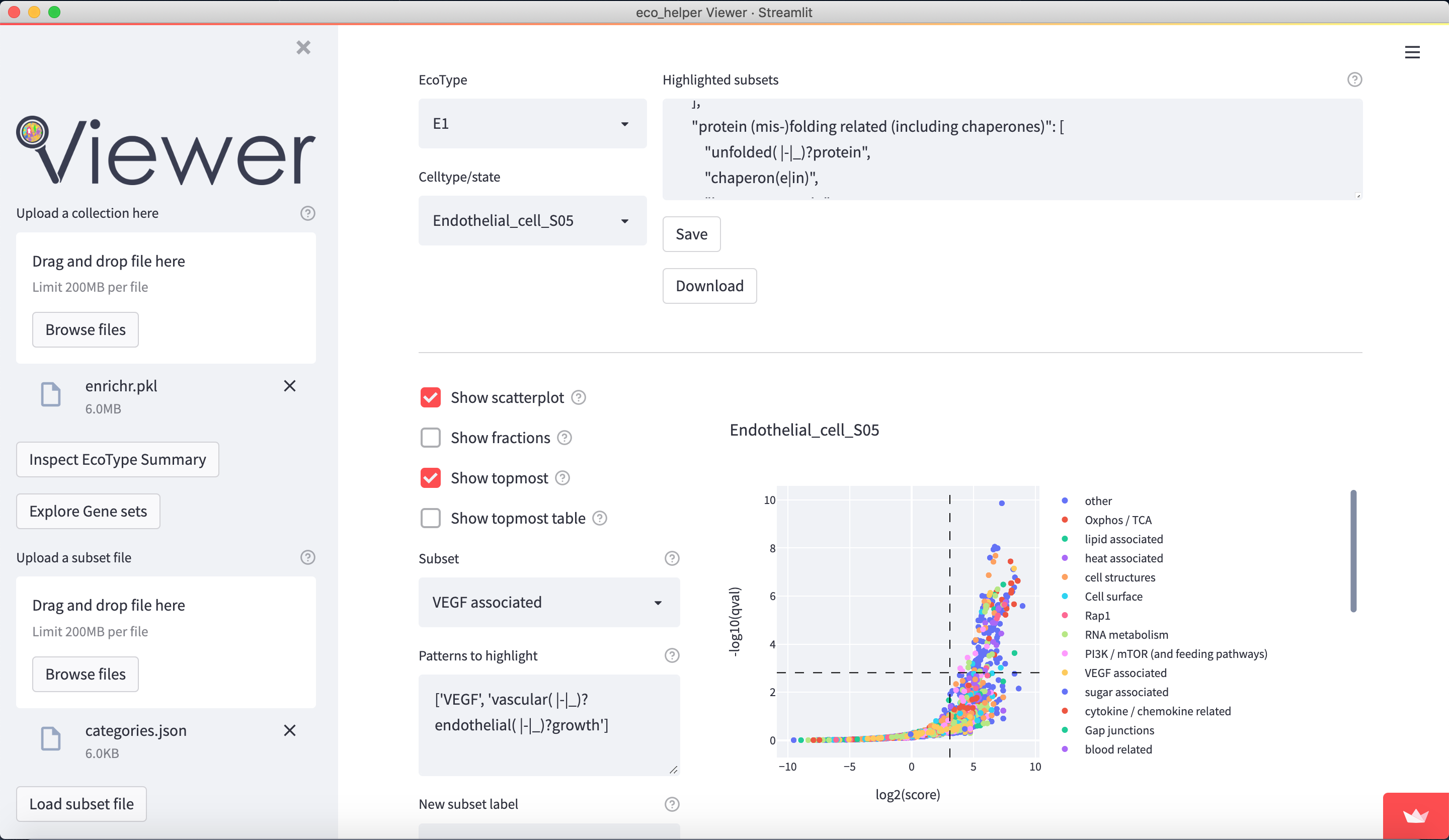Click help icon beside Highlighted subsets
Viewport: 1449px width, 840px height.
pos(1354,79)
